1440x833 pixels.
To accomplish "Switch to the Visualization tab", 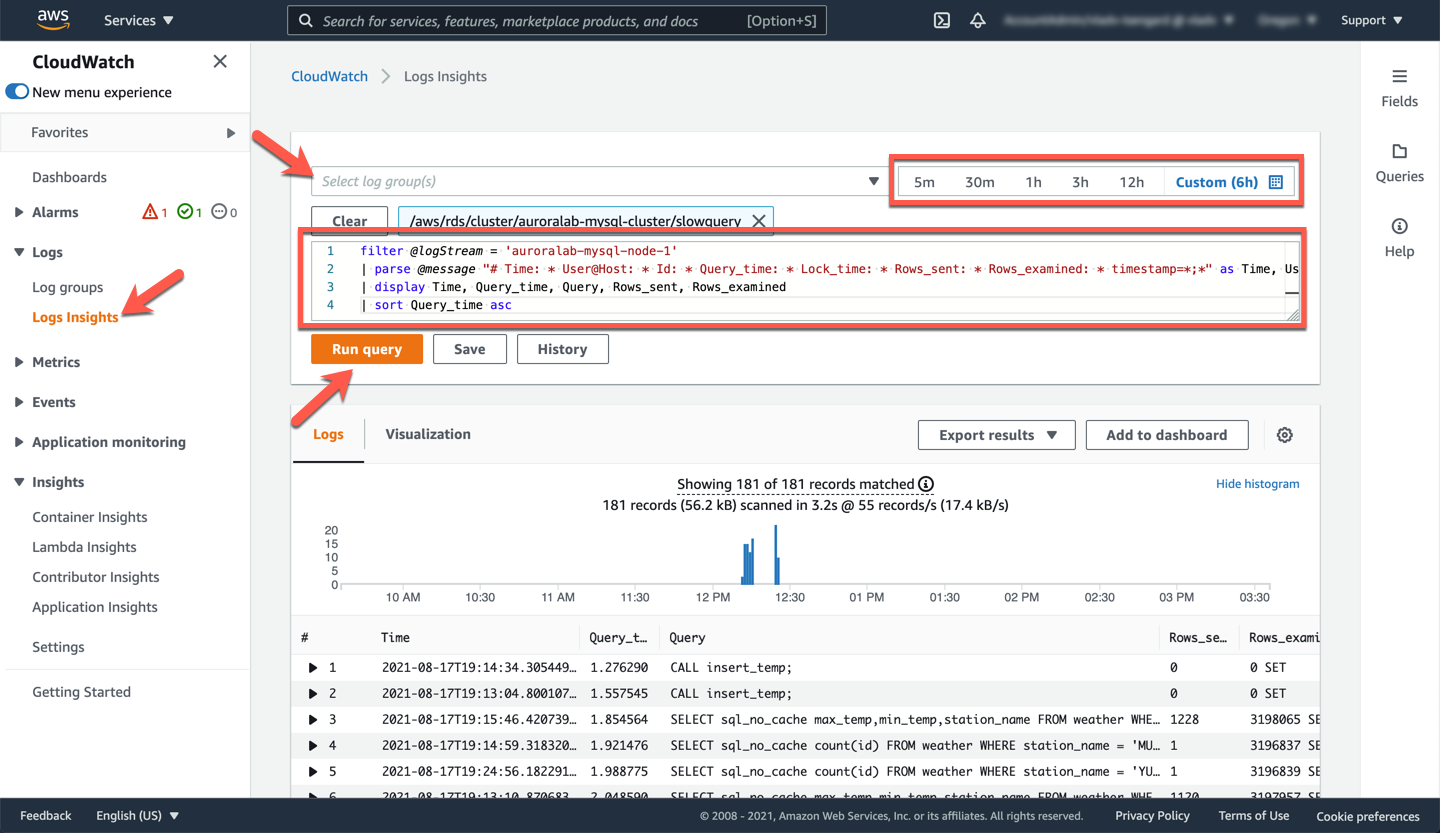I will click(428, 434).
